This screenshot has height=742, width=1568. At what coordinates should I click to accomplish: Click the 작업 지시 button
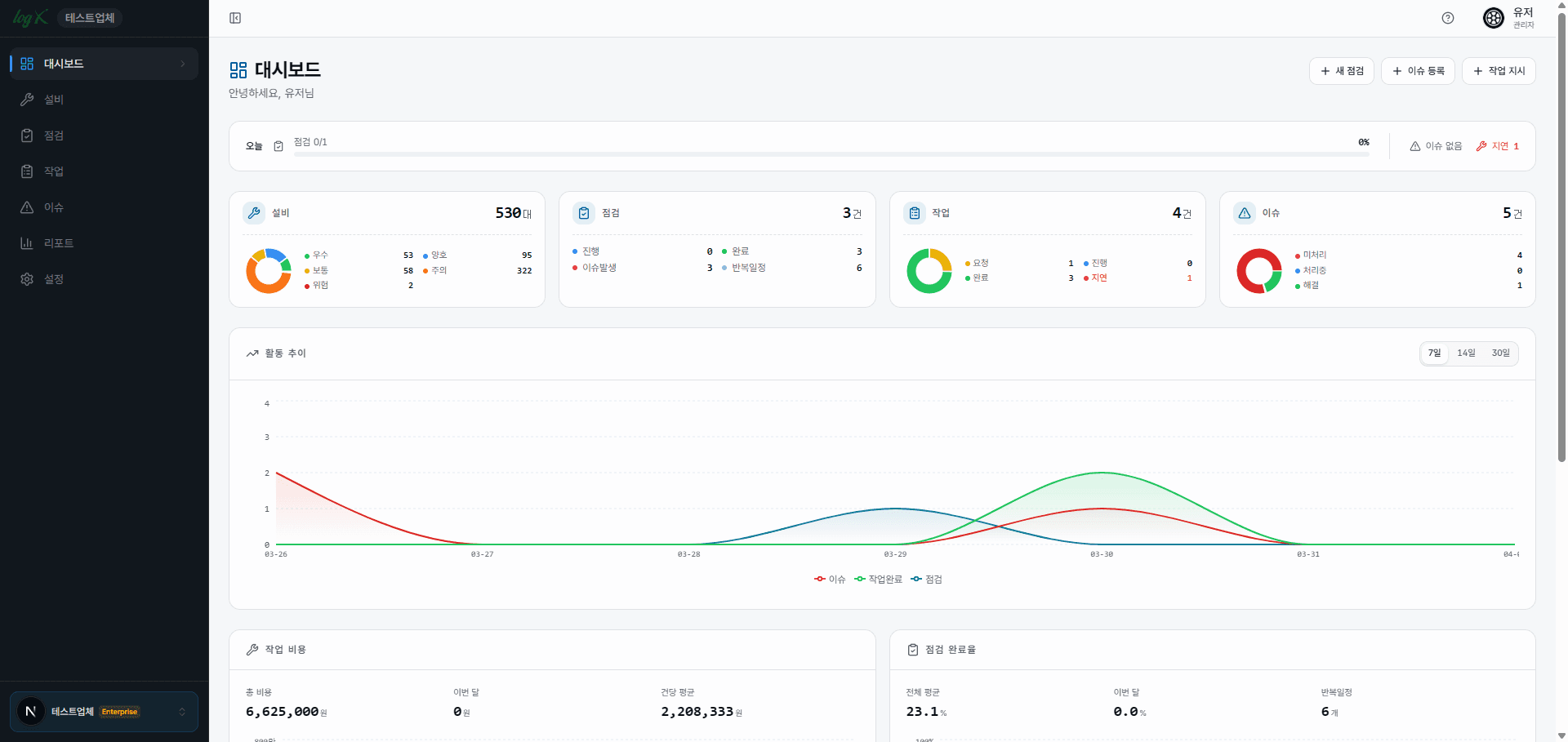pyautogui.click(x=1499, y=71)
